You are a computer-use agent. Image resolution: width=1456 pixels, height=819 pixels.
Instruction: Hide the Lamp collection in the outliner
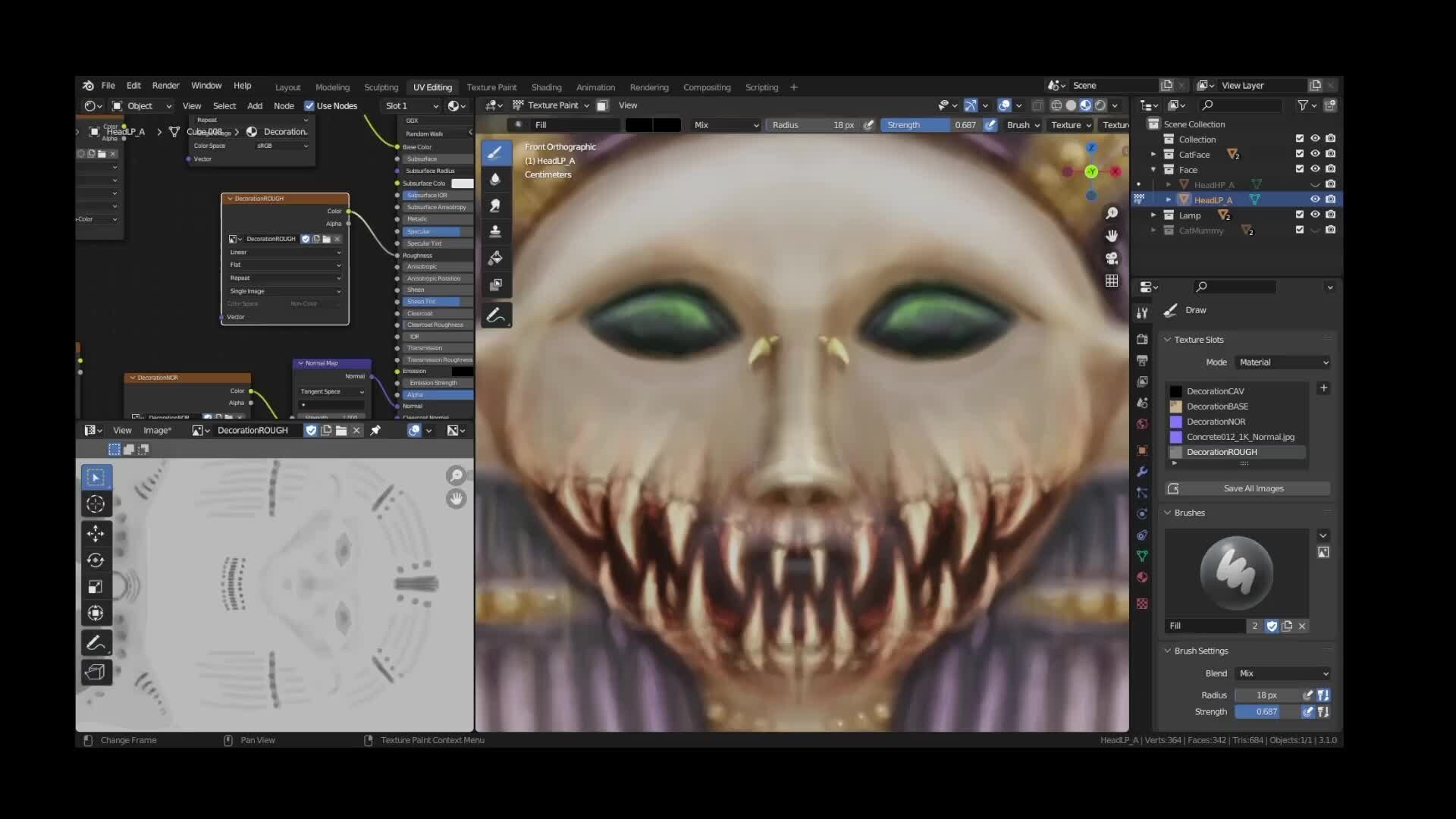tap(1314, 215)
